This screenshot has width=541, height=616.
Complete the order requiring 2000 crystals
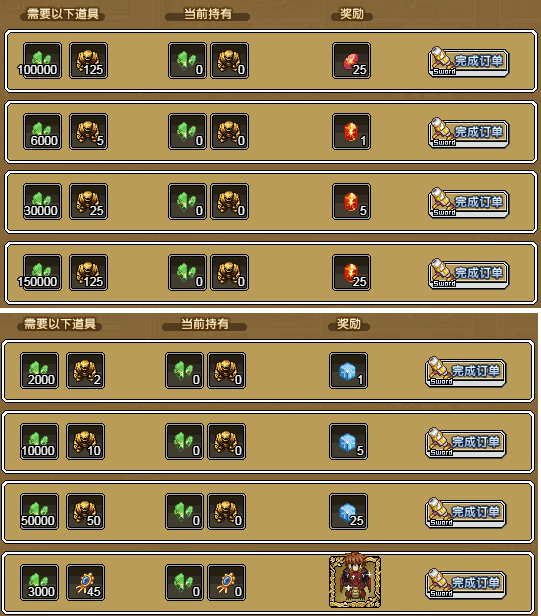[466, 372]
